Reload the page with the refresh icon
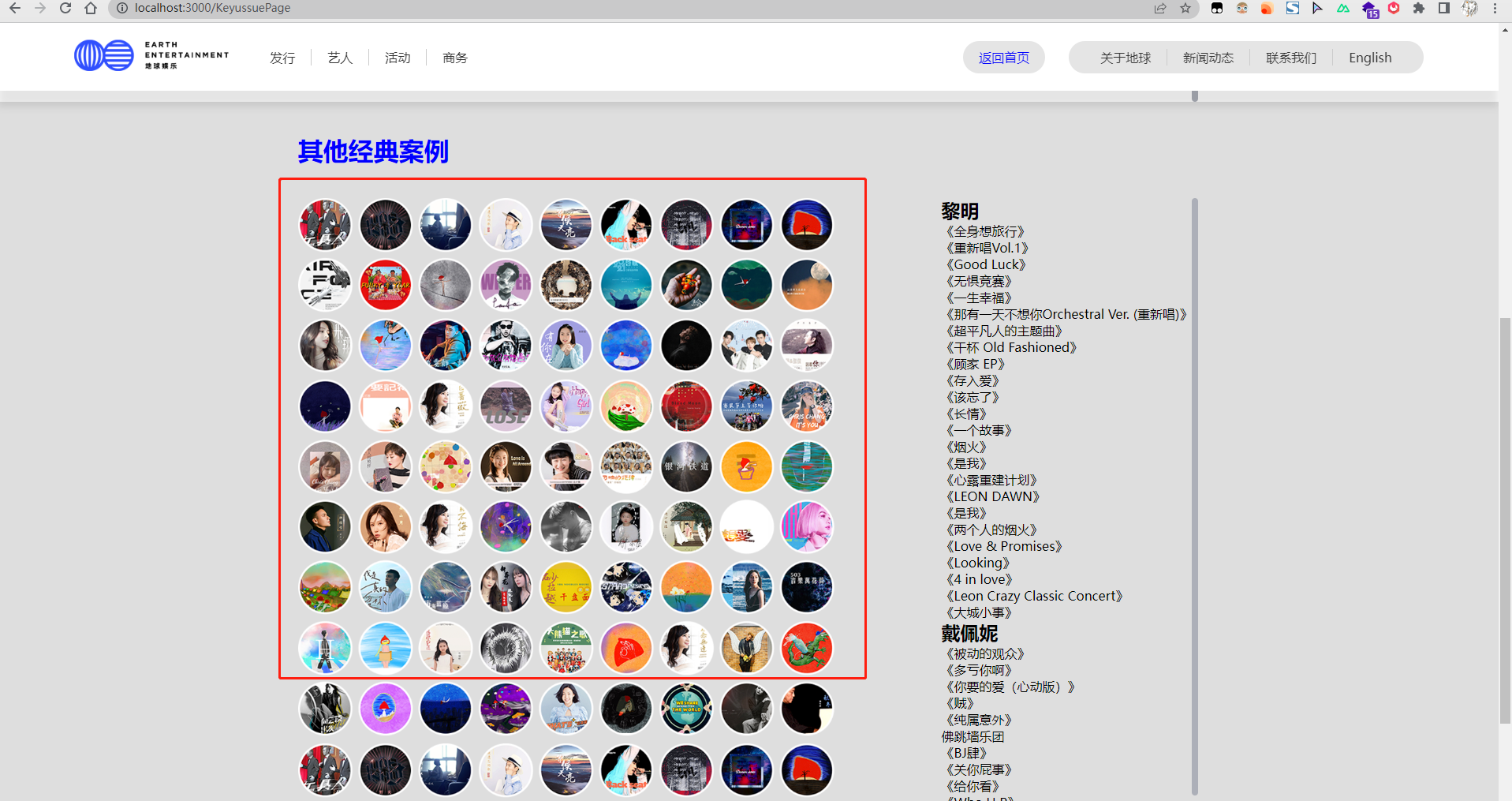 point(65,8)
